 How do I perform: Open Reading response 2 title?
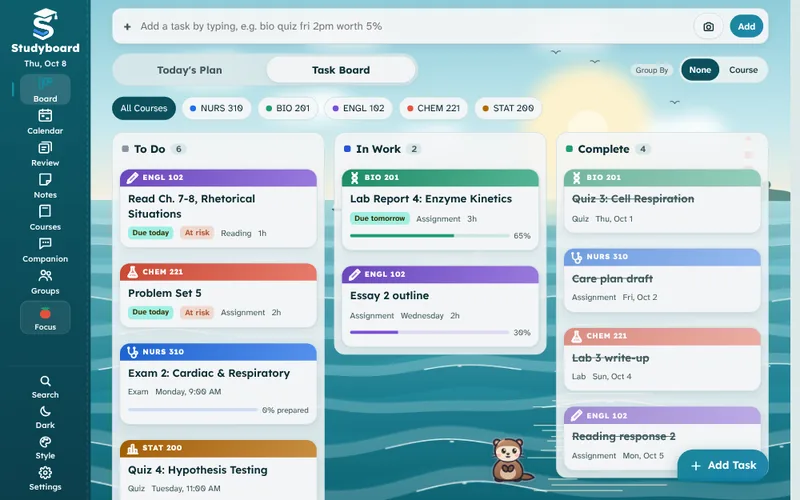pyautogui.click(x=623, y=436)
